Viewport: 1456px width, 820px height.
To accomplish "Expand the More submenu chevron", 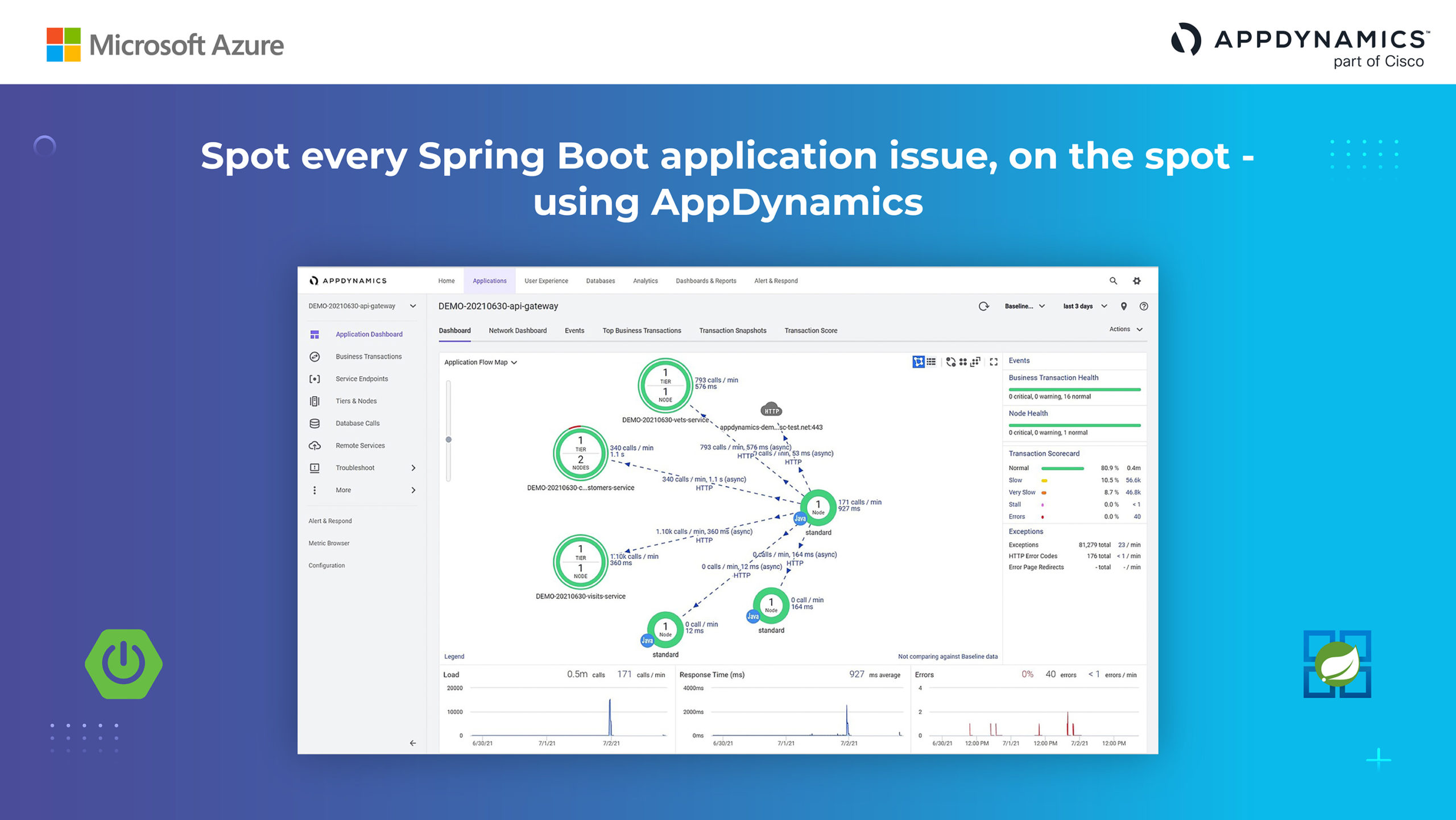I will coord(413,490).
